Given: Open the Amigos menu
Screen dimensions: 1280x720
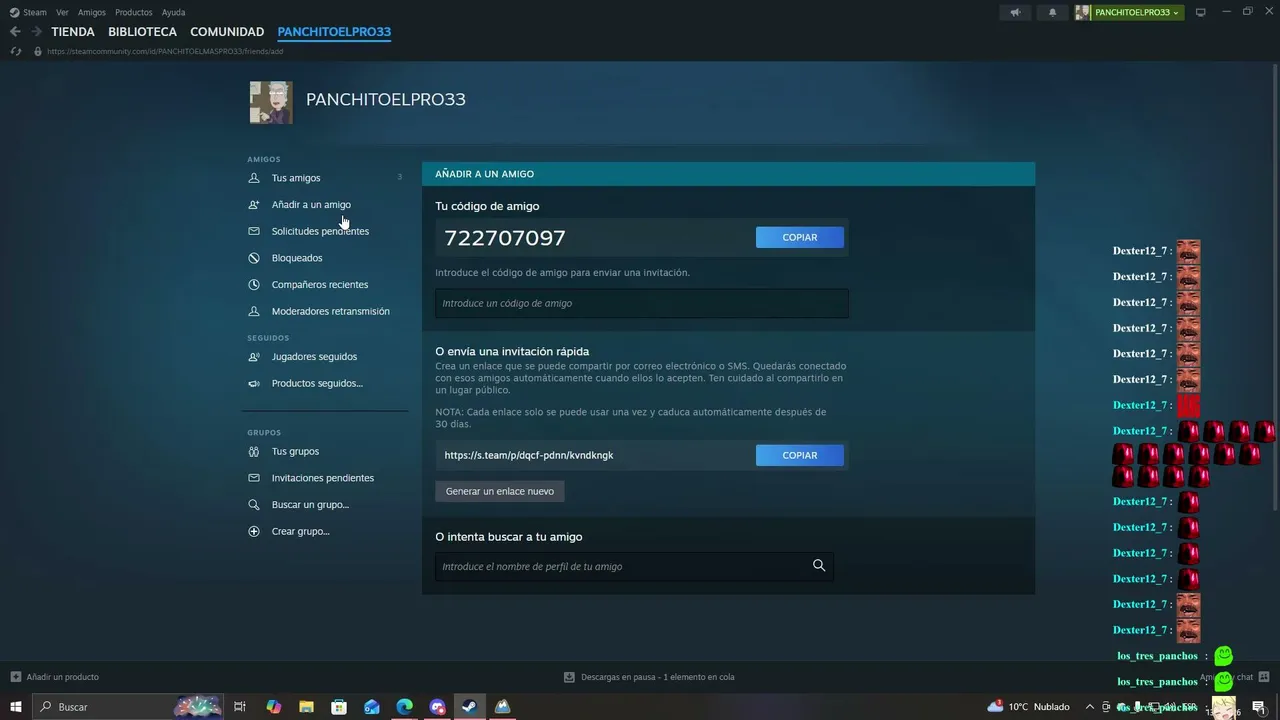Looking at the screenshot, I should pyautogui.click(x=92, y=12).
